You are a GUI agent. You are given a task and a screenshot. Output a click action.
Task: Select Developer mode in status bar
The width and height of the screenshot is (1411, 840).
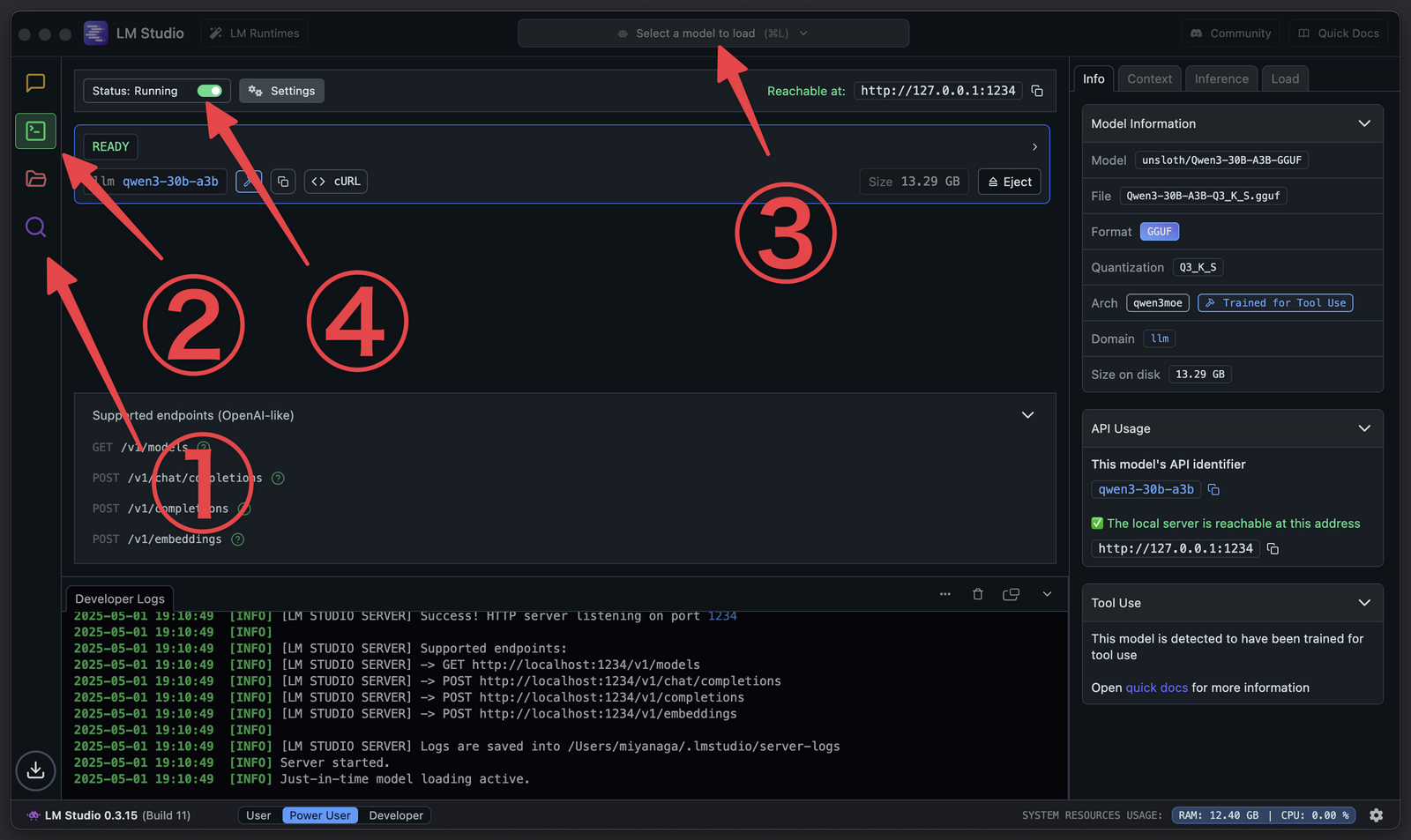pos(396,815)
